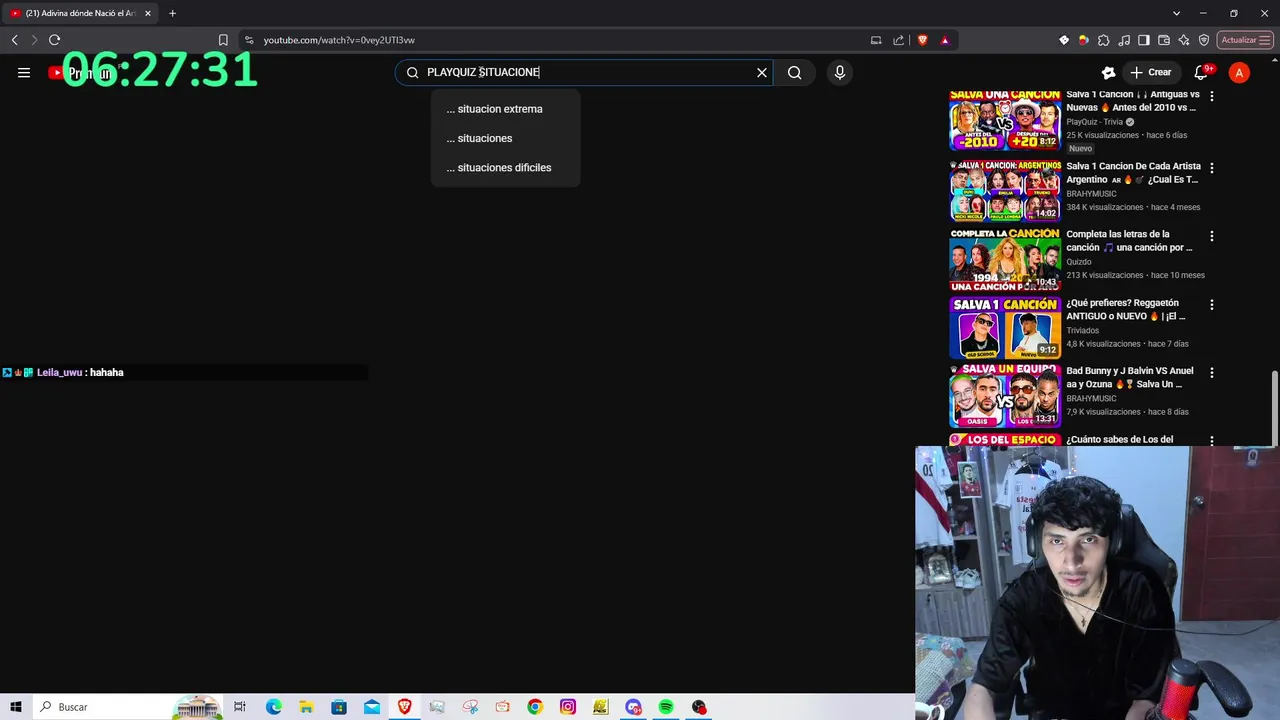Open the Brave VPN shield icon
Image resolution: width=1280 pixels, height=720 pixels.
pyautogui.click(x=1204, y=40)
